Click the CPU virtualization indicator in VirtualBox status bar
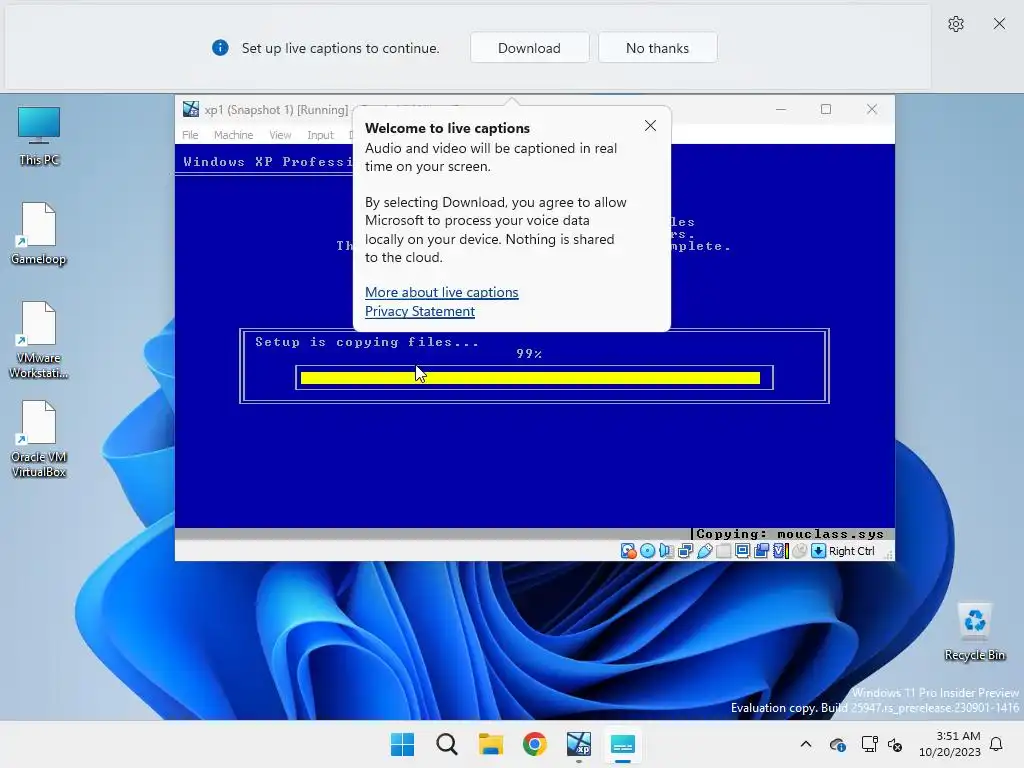 pyautogui.click(x=780, y=551)
